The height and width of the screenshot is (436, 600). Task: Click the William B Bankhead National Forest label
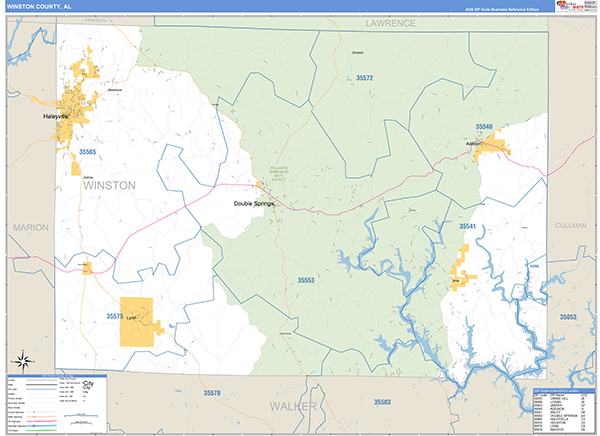279,174
